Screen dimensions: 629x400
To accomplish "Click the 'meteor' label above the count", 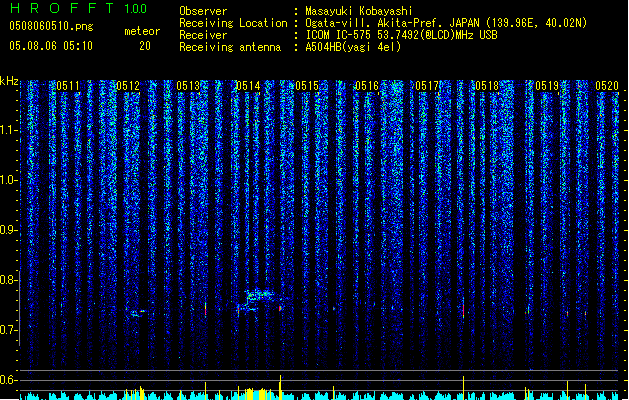I will tap(142, 31).
